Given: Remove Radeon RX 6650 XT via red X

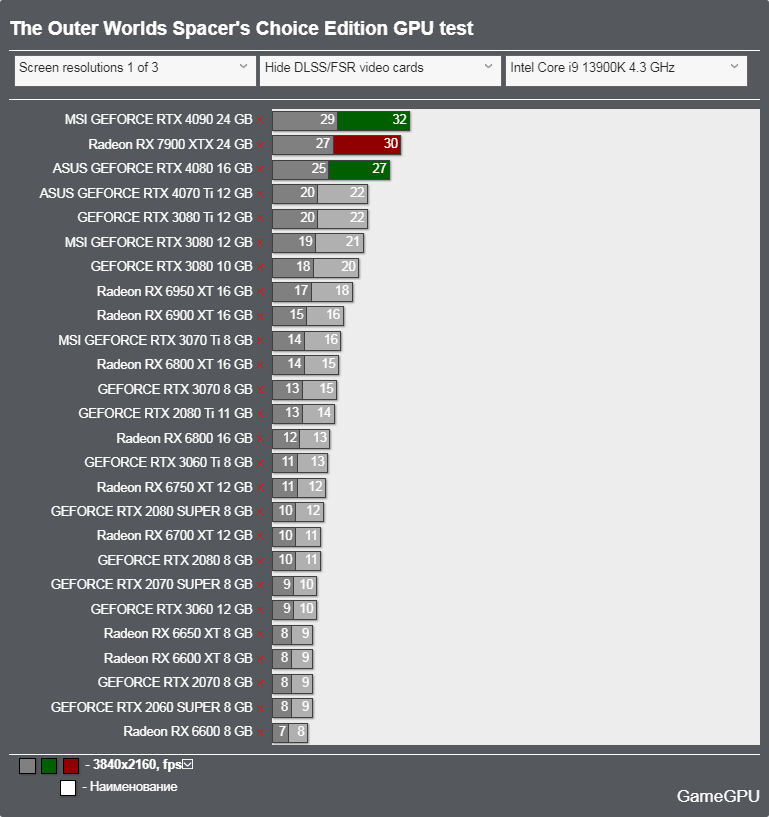Looking at the screenshot, I should pos(260,635).
